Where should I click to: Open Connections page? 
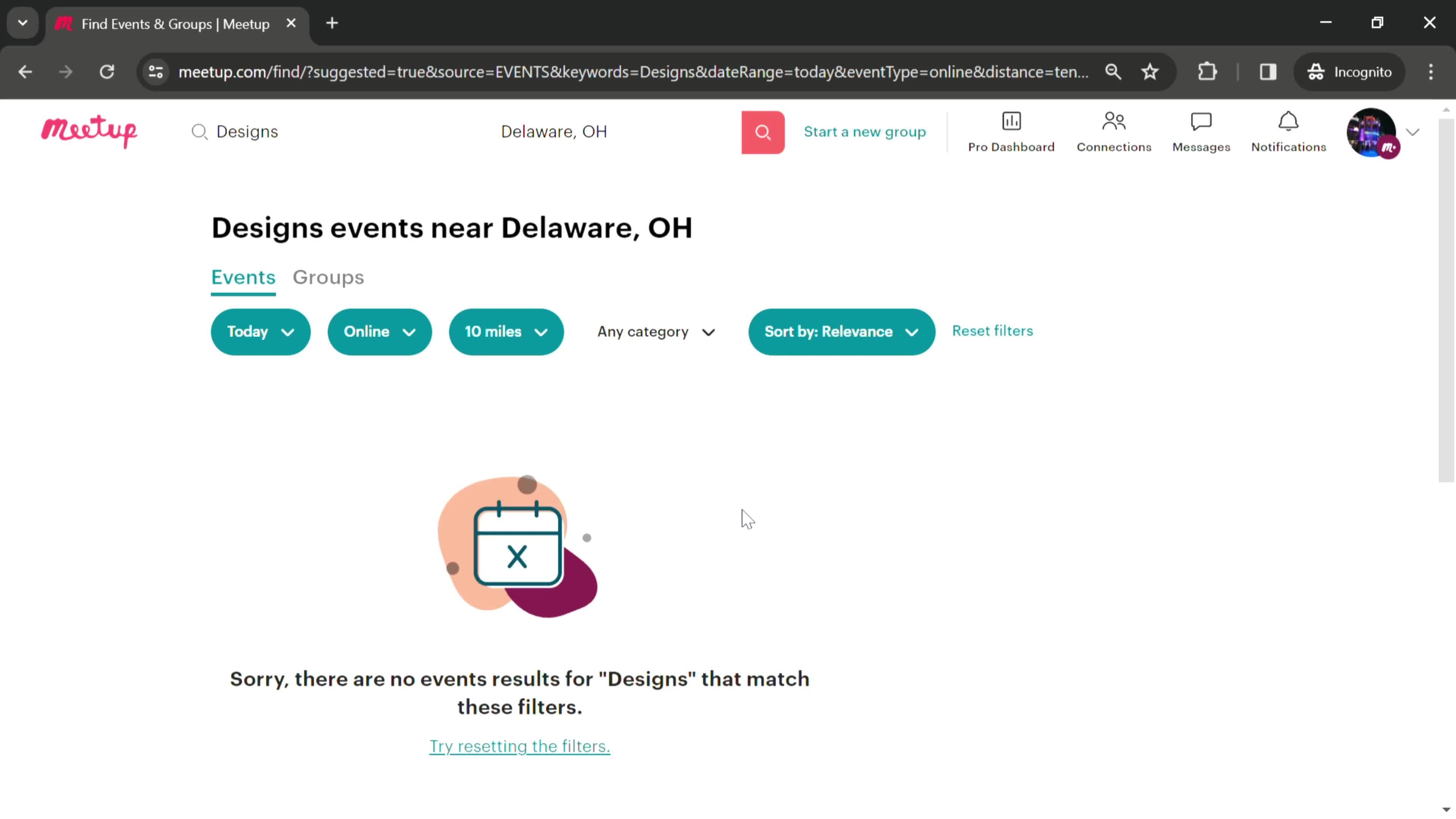coord(1114,132)
